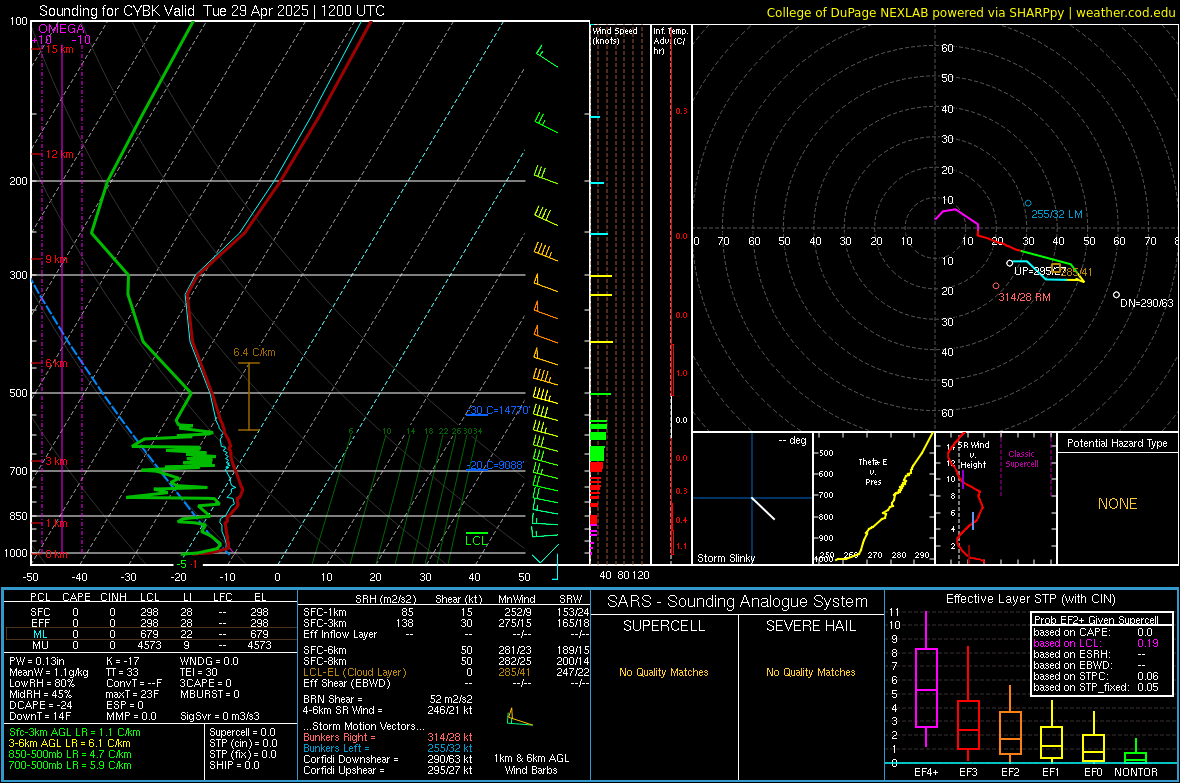Image resolution: width=1180 pixels, height=783 pixels.
Task: Click the magenta 'based on LCL:' line
Action: click(x=1096, y=643)
